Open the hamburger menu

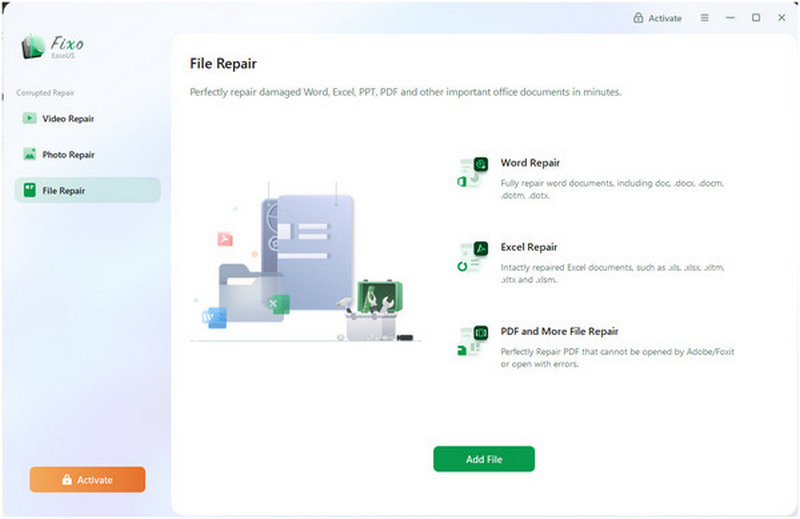[x=704, y=18]
